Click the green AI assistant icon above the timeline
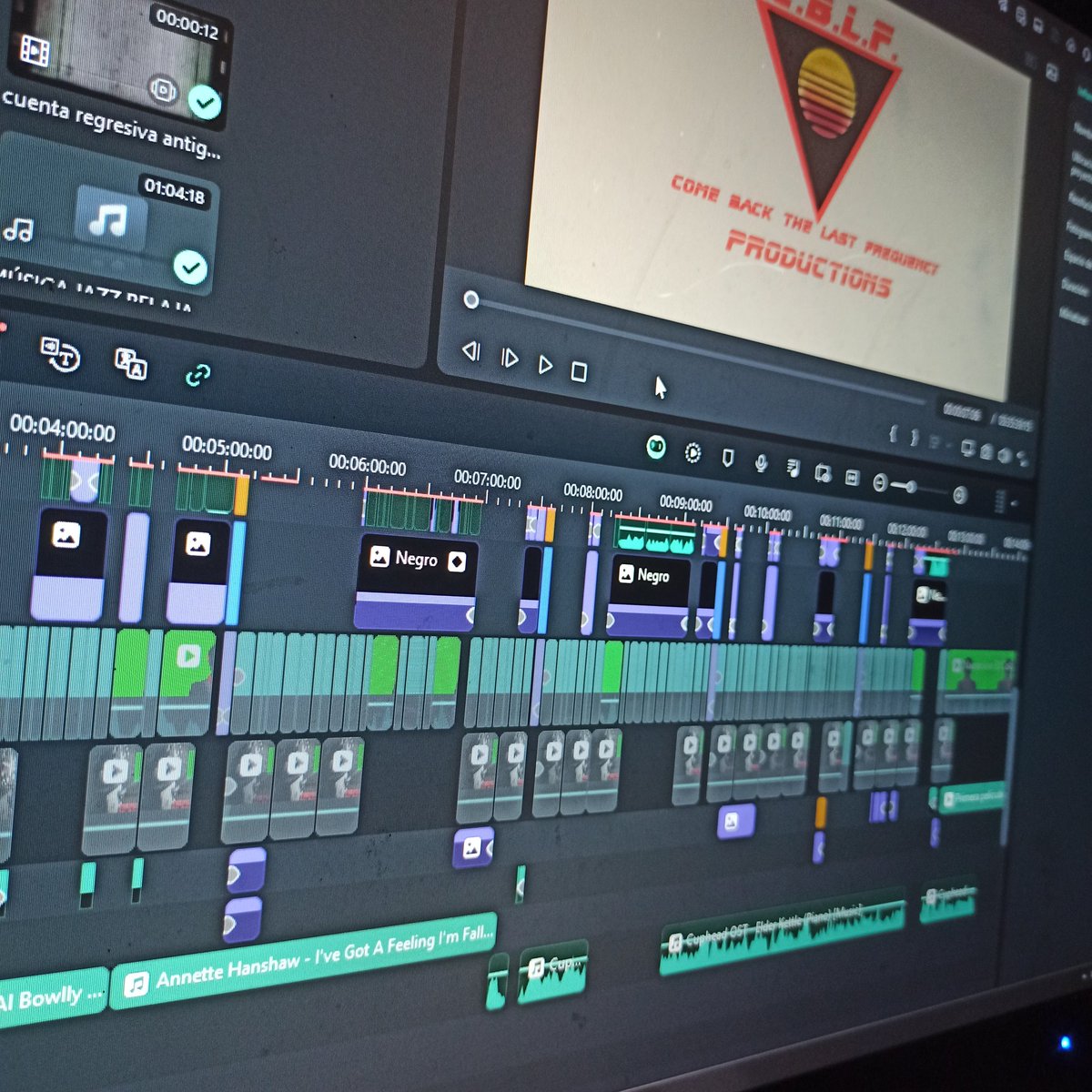This screenshot has height=1092, width=1092. (x=656, y=447)
